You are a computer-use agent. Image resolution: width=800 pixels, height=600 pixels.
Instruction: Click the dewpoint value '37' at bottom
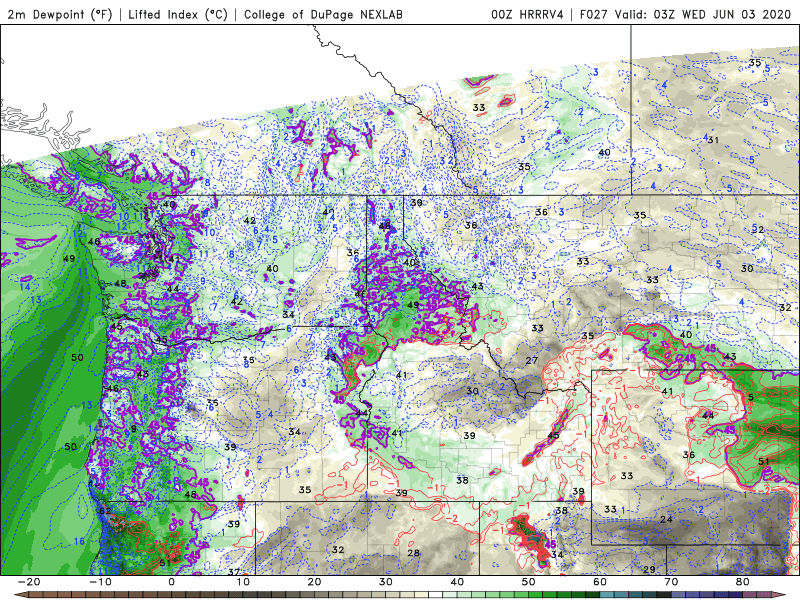(234, 572)
